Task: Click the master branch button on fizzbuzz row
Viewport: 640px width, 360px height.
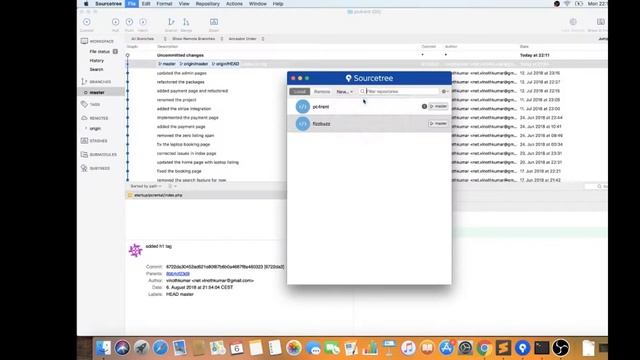Action: point(438,124)
